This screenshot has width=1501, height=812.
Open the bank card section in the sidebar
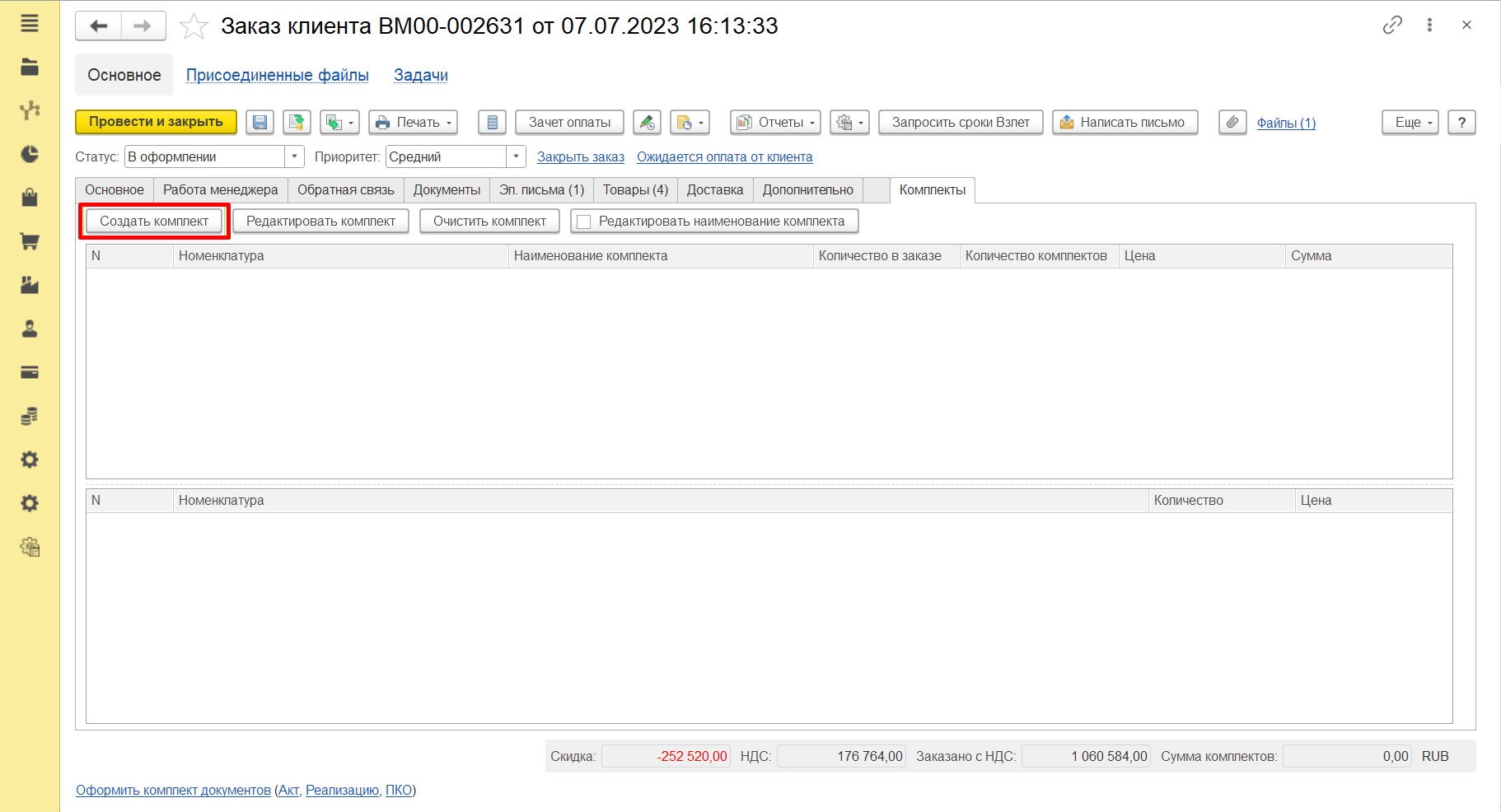pos(30,372)
